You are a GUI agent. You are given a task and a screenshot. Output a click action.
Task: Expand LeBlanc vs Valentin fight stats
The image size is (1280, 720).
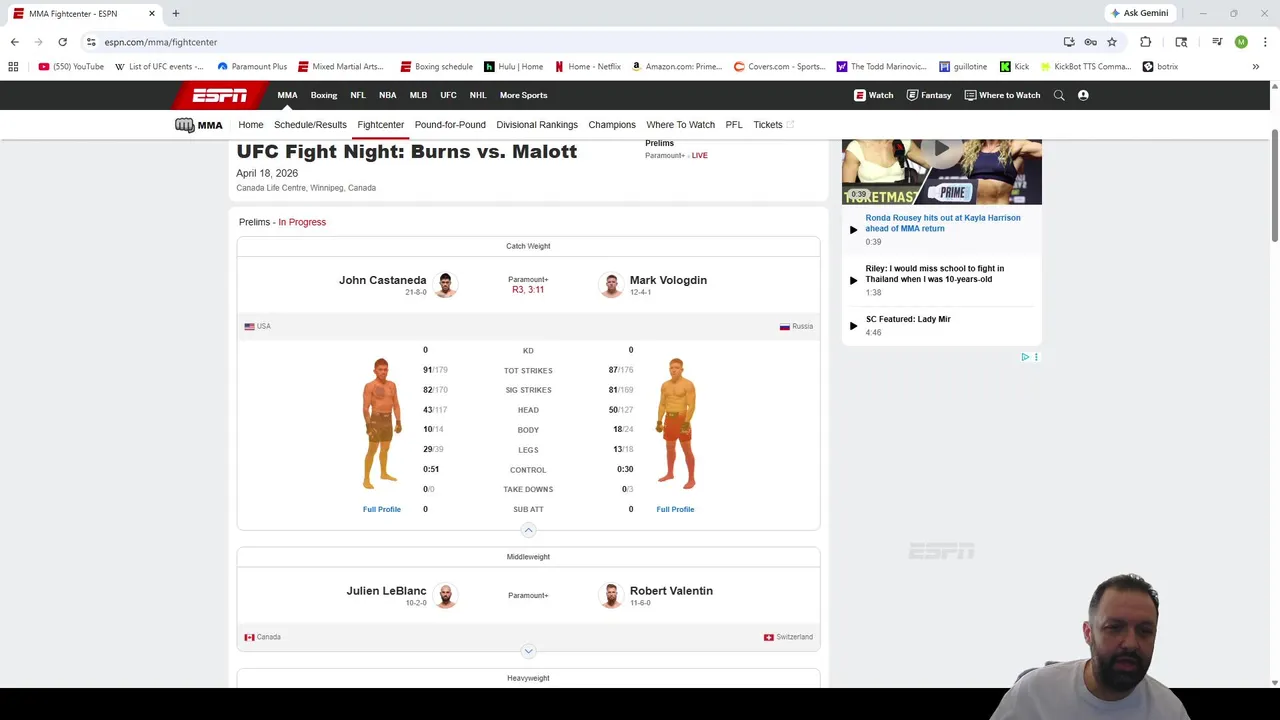(528, 651)
